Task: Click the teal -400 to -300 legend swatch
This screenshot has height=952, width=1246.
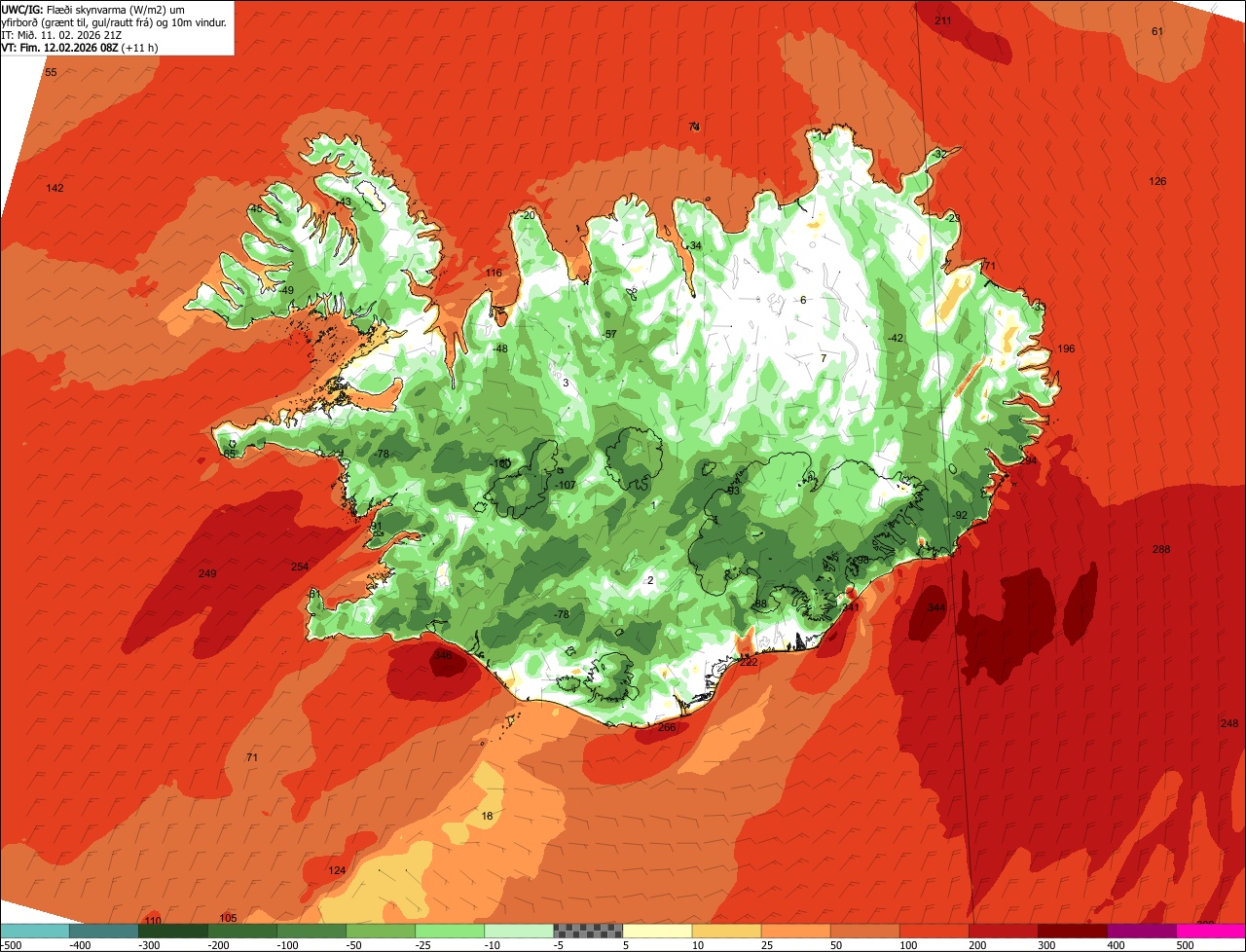Action: click(103, 931)
